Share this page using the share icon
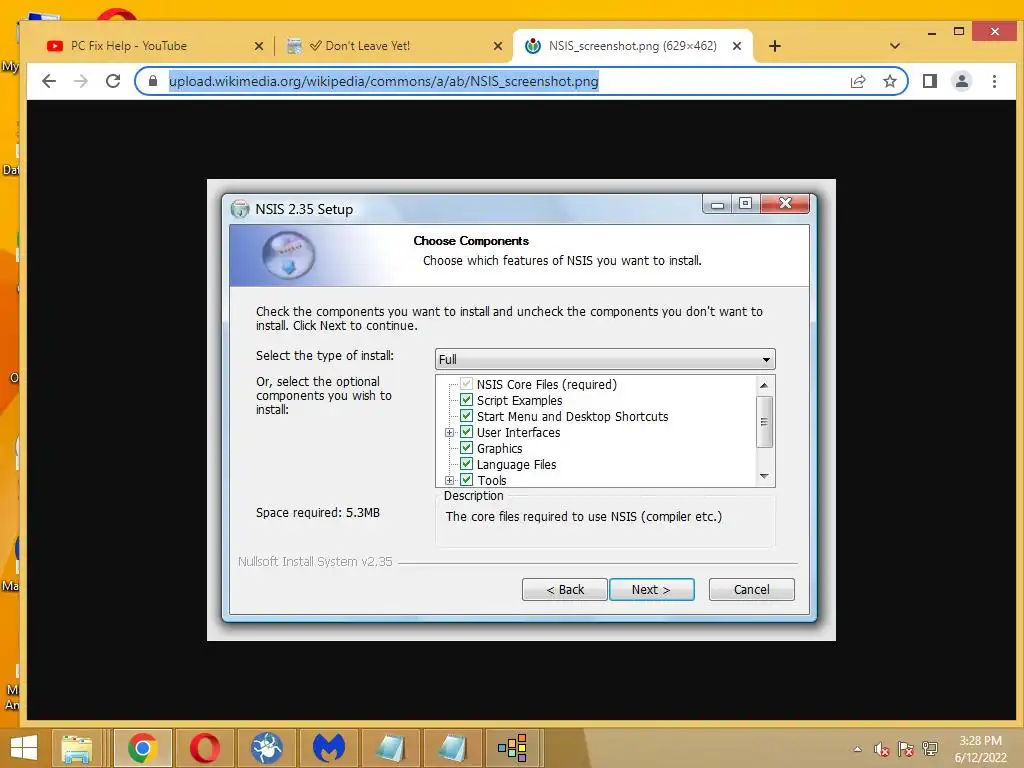 click(857, 81)
